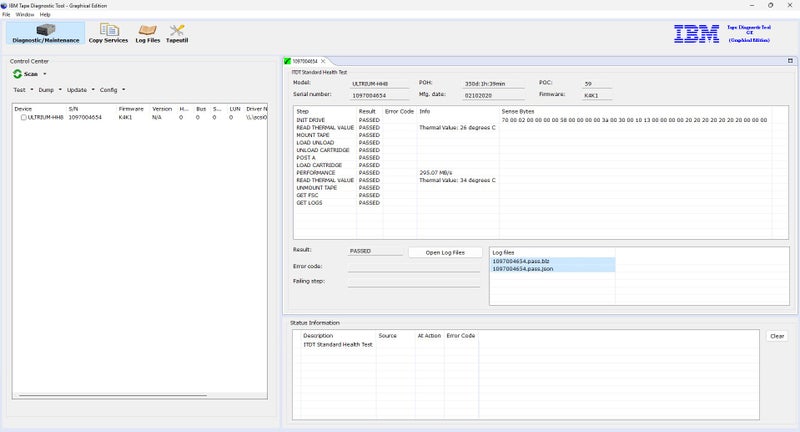The image size is (800, 432).
Task: Click the green Scan refresh icon
Action: pos(17,74)
